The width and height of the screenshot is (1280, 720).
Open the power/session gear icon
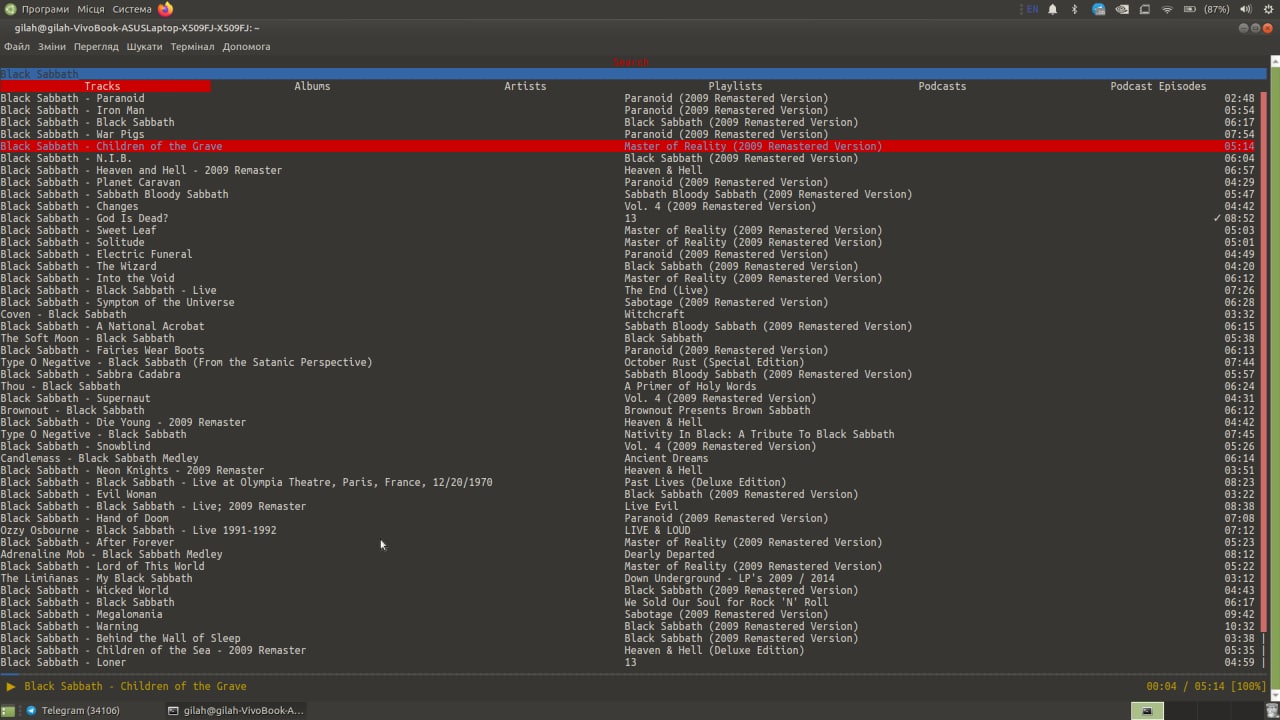tap(1269, 9)
